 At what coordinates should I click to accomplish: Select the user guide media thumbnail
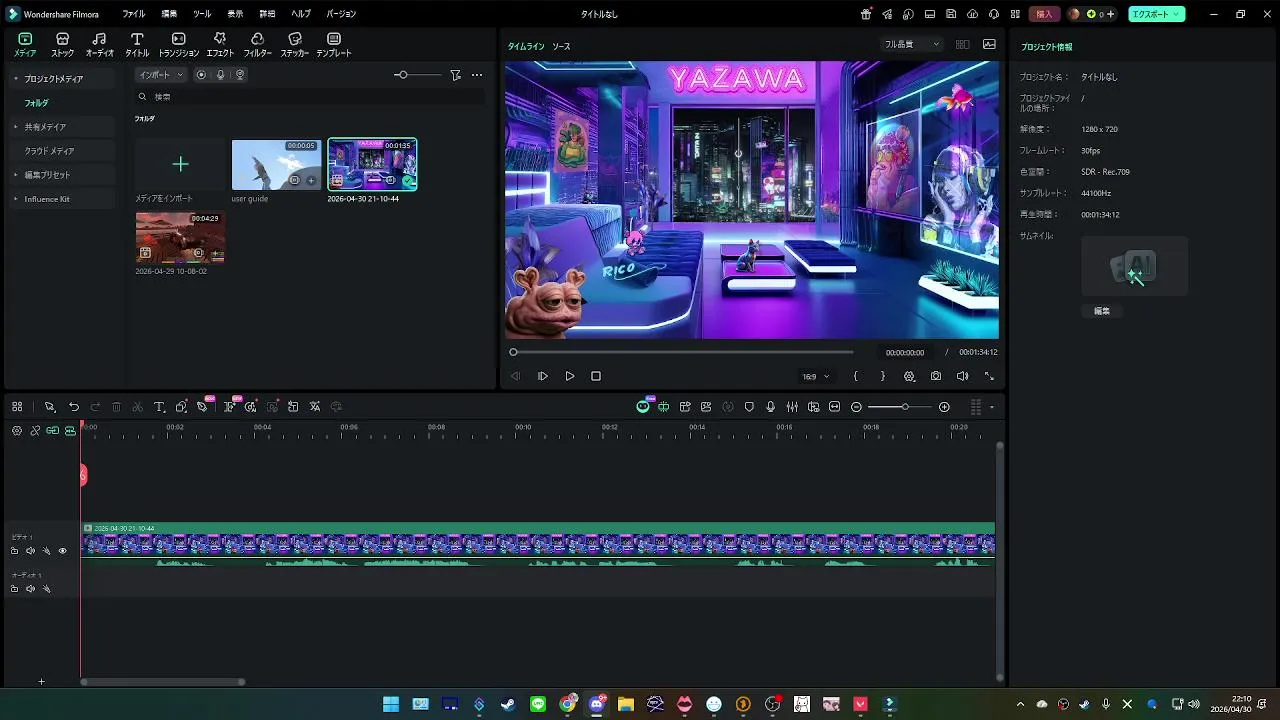[276, 164]
